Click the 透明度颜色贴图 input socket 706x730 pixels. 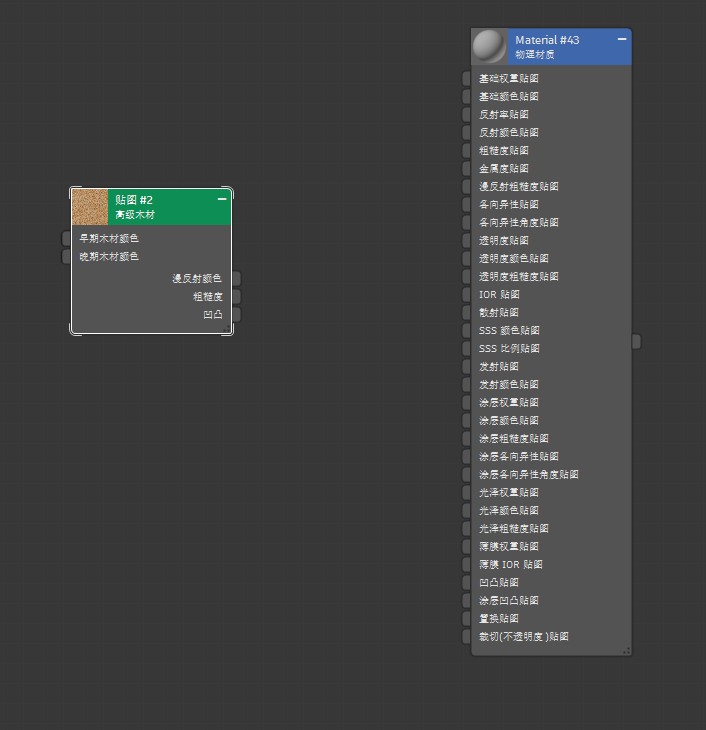click(x=466, y=258)
